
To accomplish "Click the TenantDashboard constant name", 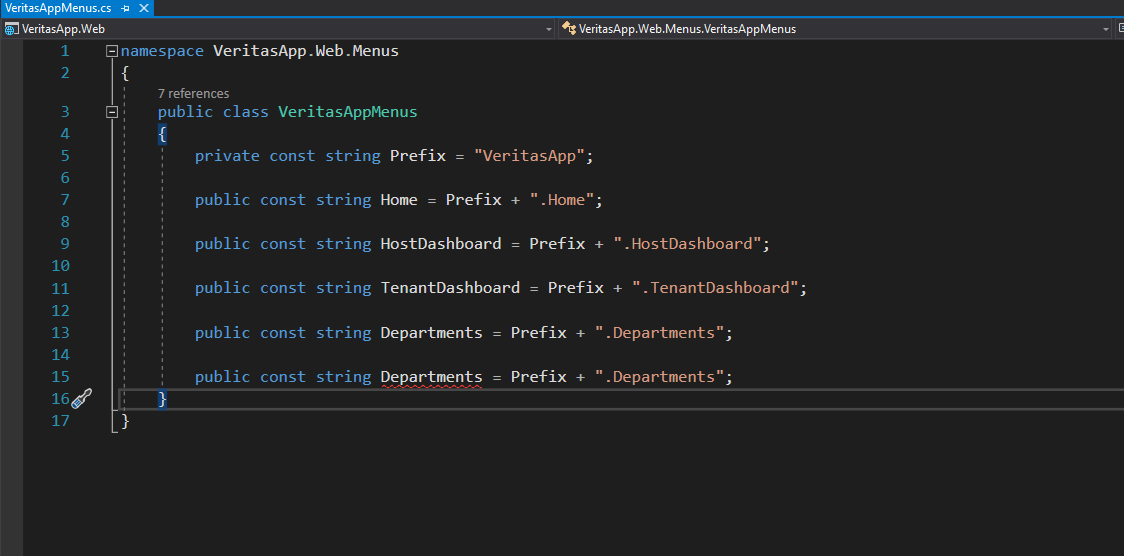I will click(450, 288).
